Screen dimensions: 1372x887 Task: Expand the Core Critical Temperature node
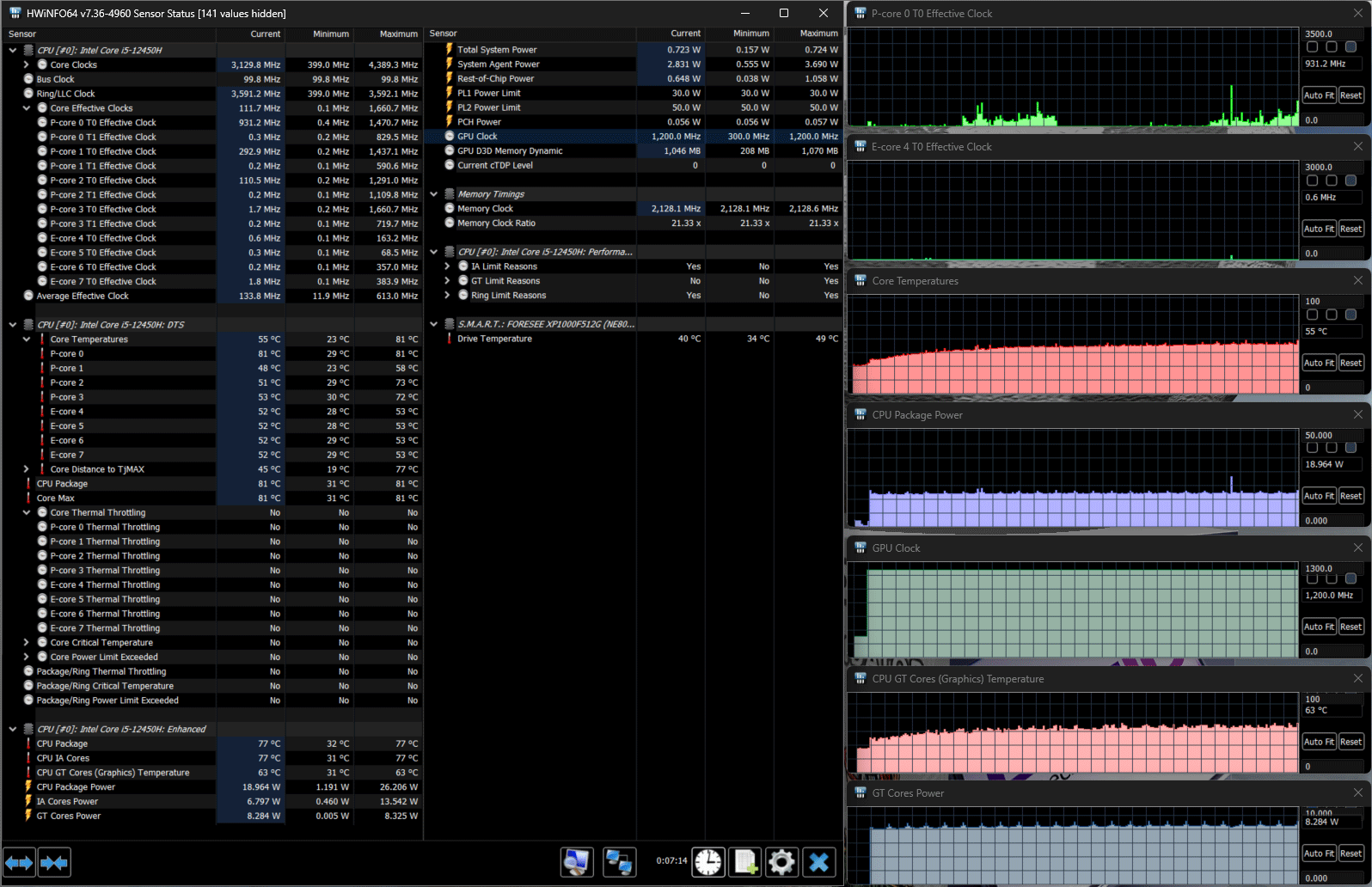click(27, 642)
